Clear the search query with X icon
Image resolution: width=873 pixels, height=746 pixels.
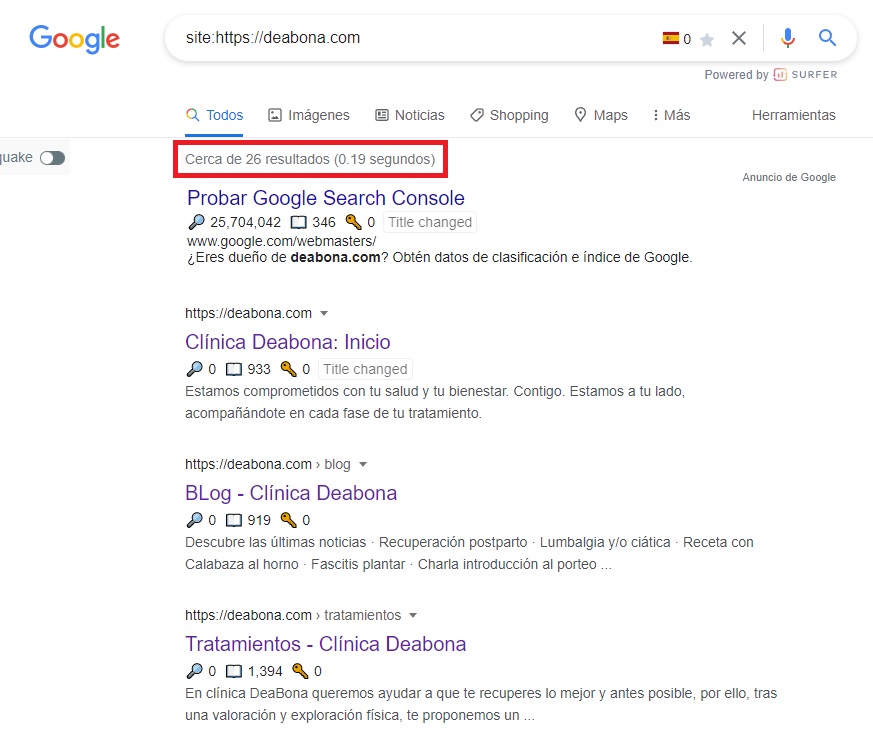coord(739,39)
